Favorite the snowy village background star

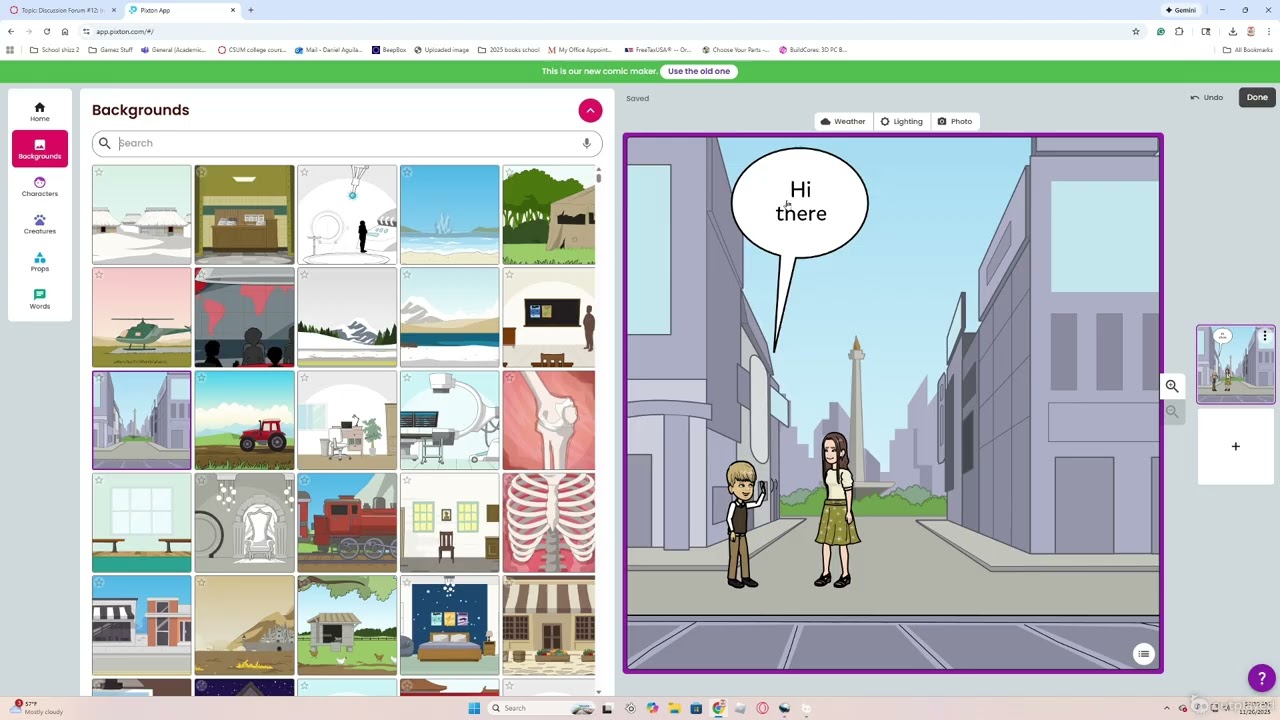pos(99,172)
